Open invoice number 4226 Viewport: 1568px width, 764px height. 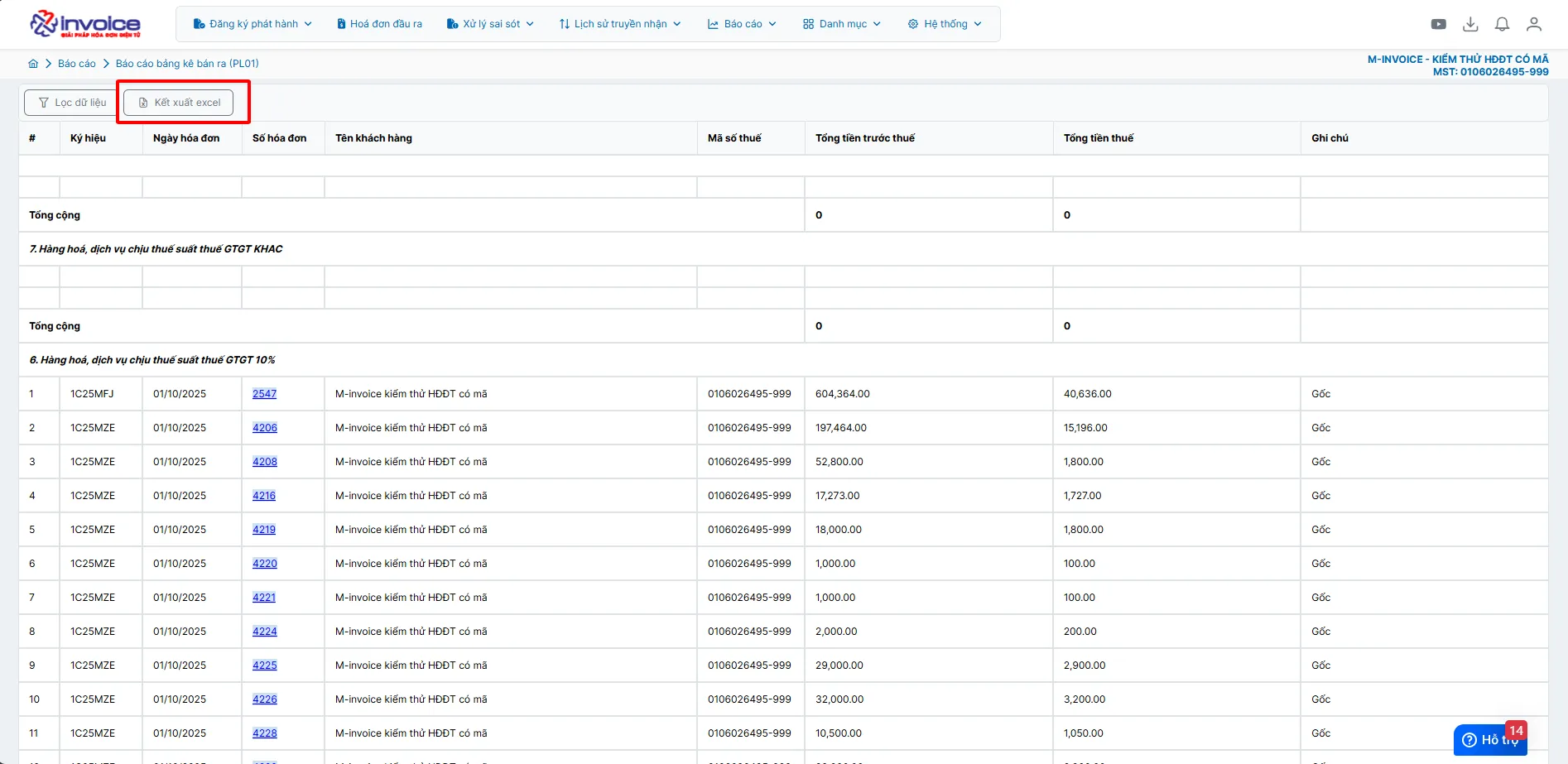(265, 699)
